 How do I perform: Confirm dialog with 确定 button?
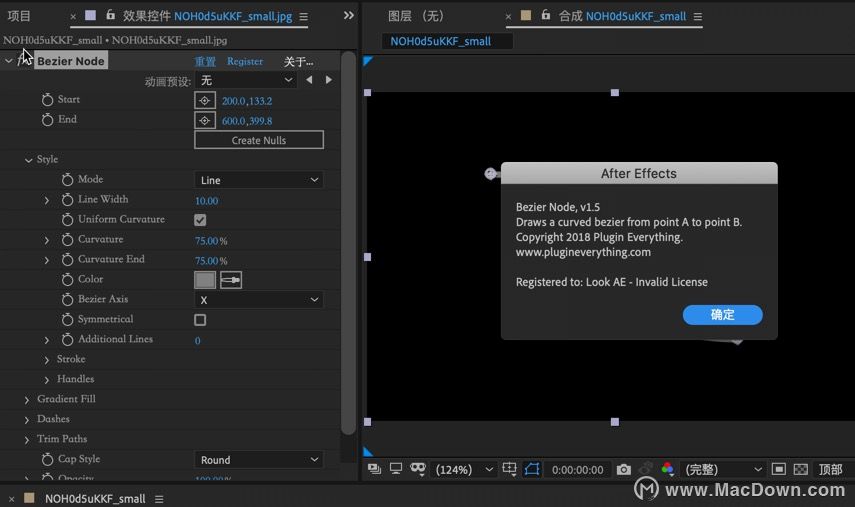point(722,315)
